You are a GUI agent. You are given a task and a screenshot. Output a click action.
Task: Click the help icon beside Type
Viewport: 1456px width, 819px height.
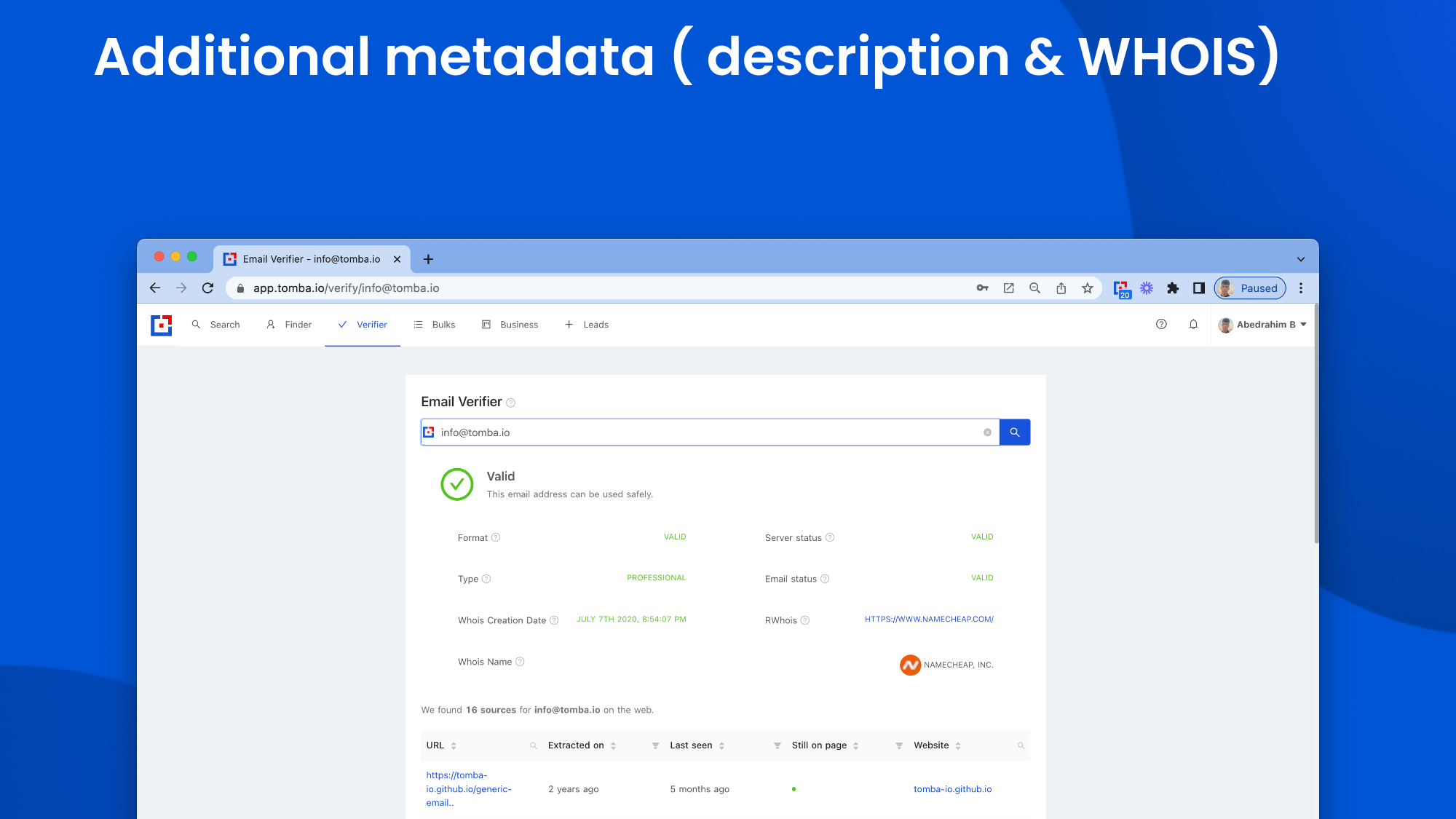tap(486, 579)
